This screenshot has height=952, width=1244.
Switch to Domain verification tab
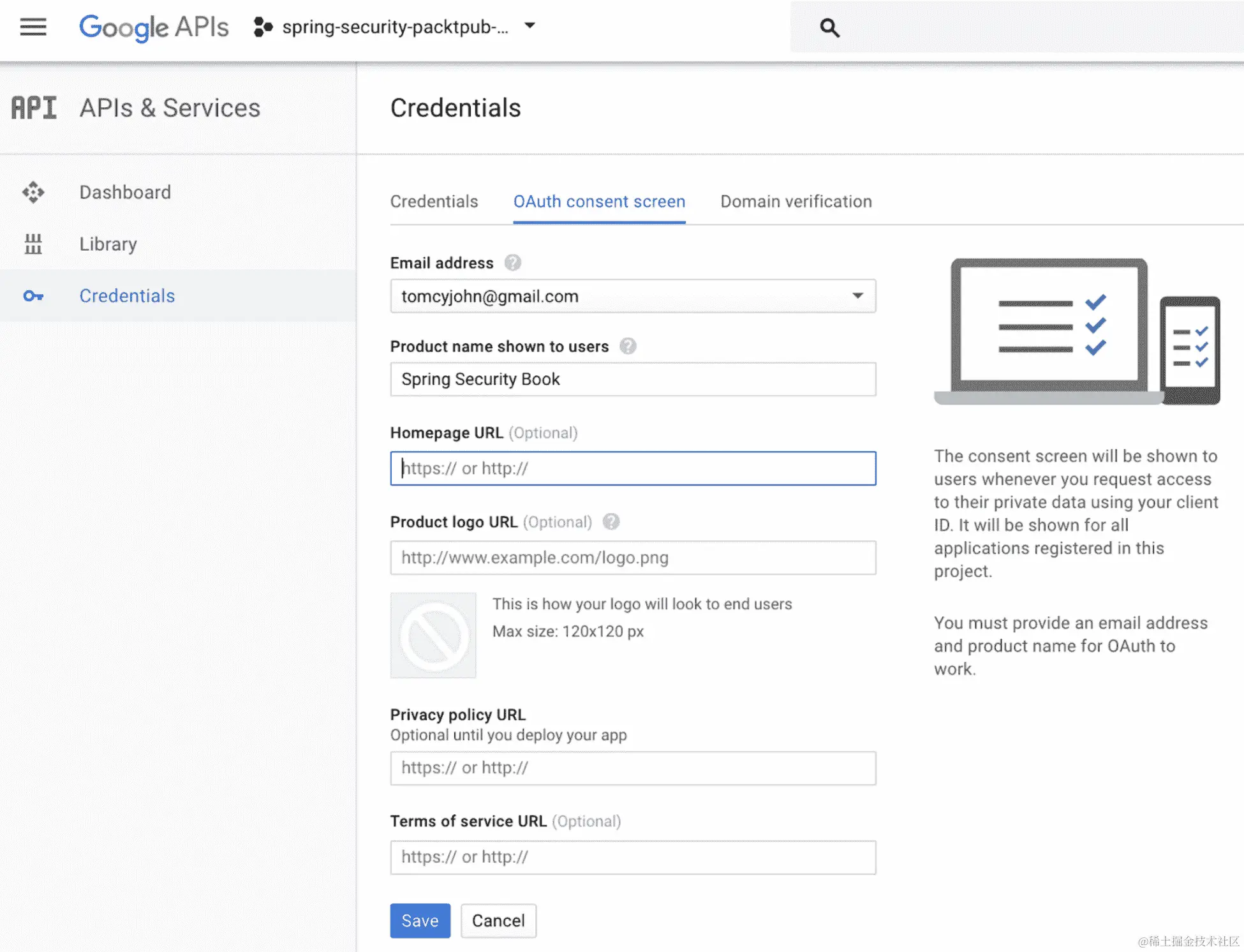(x=796, y=202)
